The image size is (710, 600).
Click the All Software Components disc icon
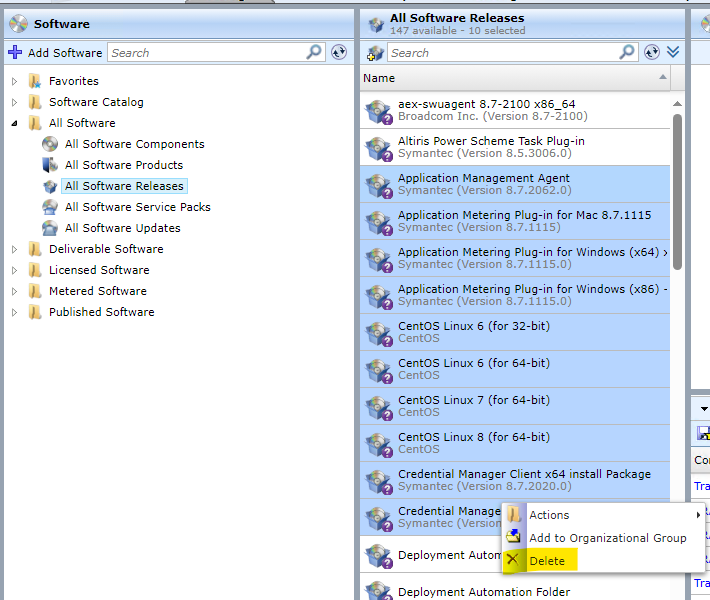click(50, 144)
